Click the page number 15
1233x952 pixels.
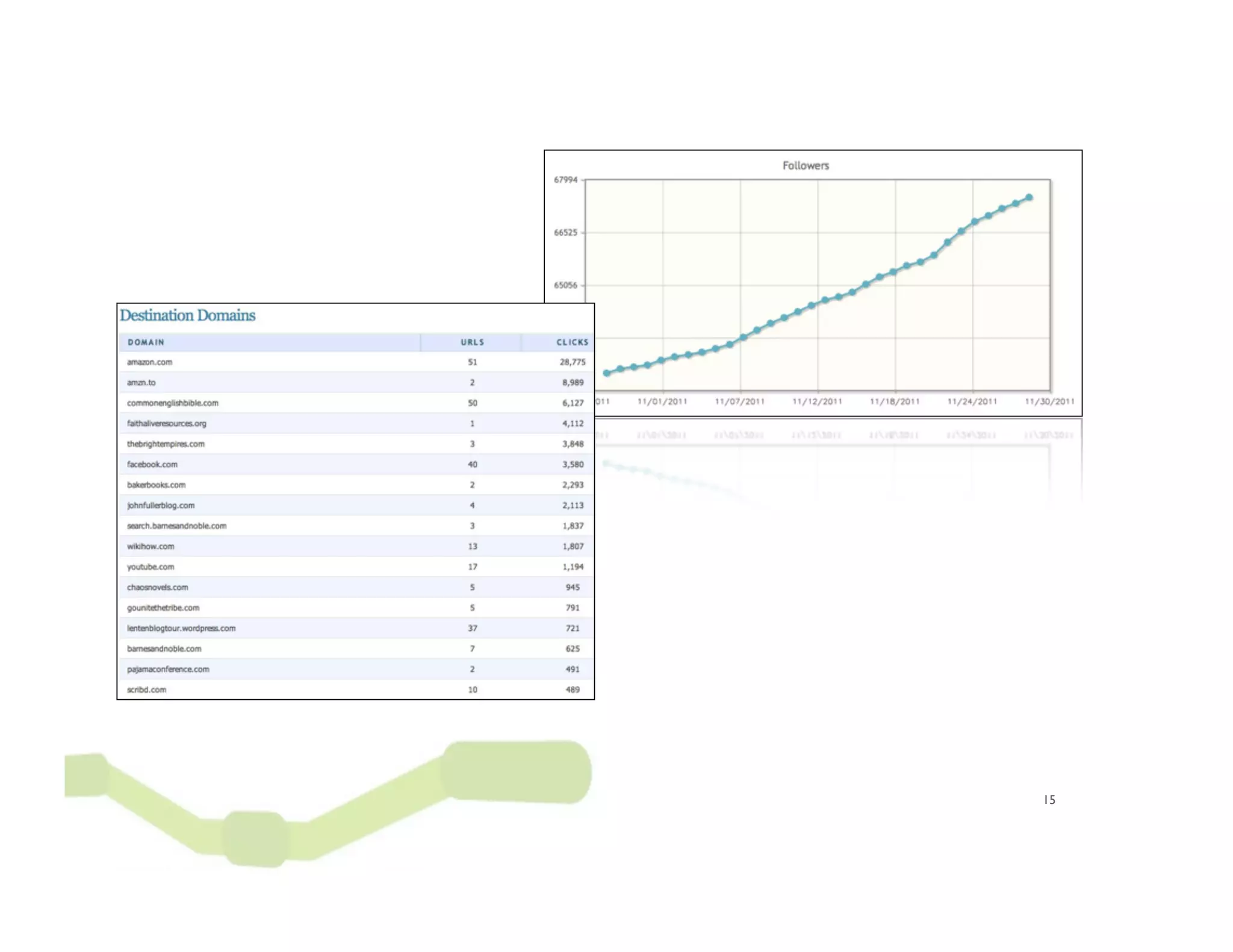pos(1049,800)
